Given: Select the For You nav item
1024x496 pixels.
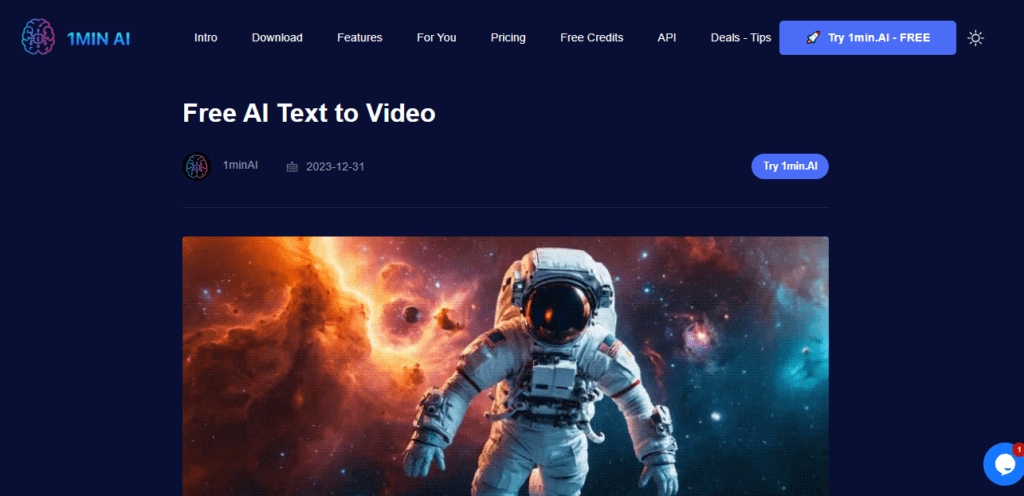Looking at the screenshot, I should point(436,38).
